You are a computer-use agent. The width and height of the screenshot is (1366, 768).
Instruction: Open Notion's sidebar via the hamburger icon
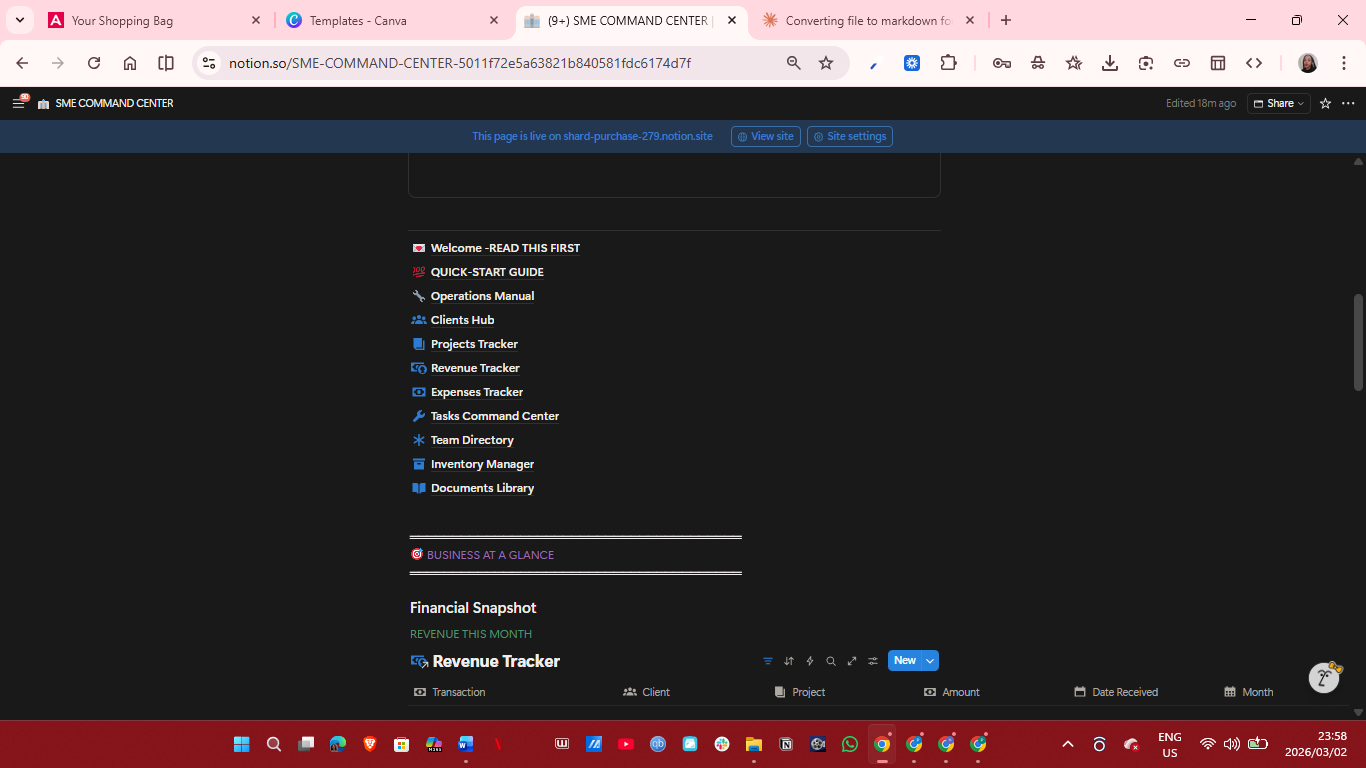tap(18, 102)
